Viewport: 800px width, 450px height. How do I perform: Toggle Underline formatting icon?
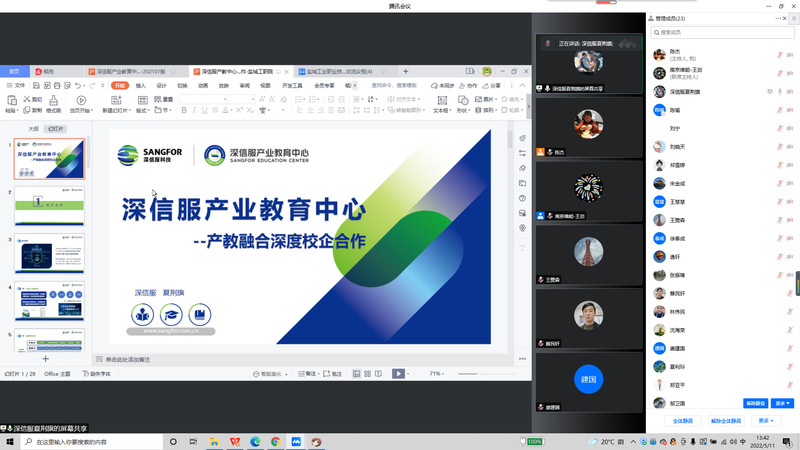[x=205, y=110]
